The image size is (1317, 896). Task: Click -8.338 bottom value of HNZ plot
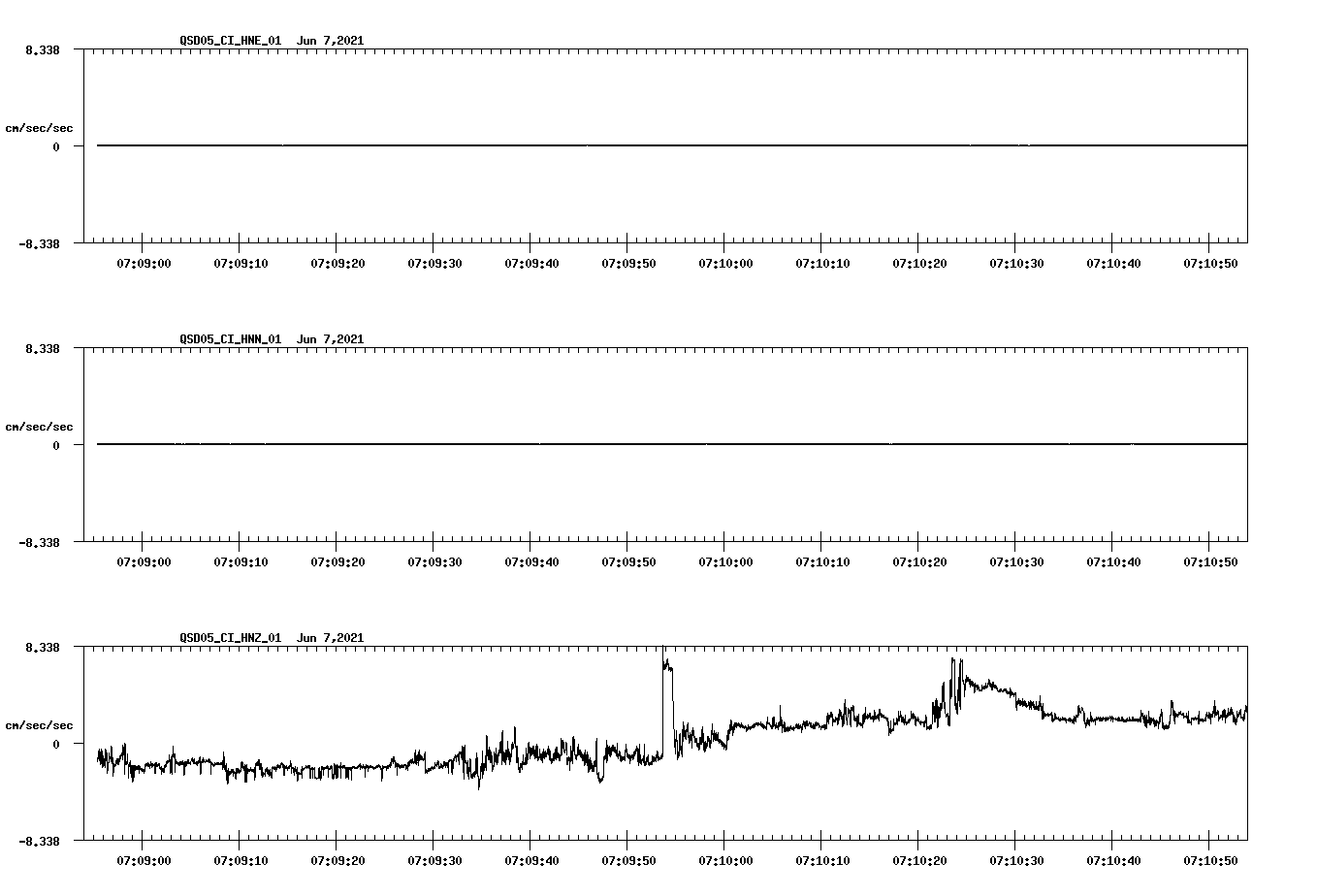click(39, 841)
